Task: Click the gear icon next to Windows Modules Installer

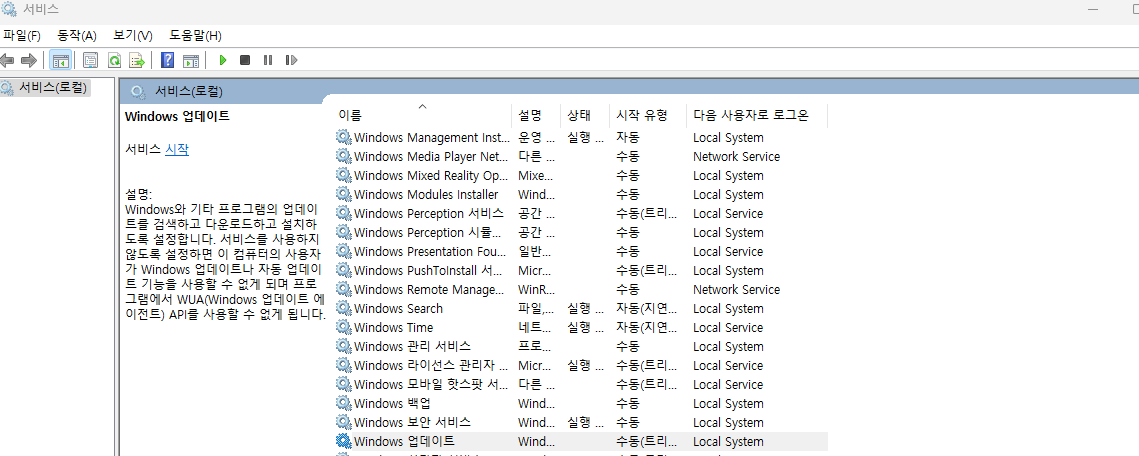Action: pyautogui.click(x=344, y=194)
